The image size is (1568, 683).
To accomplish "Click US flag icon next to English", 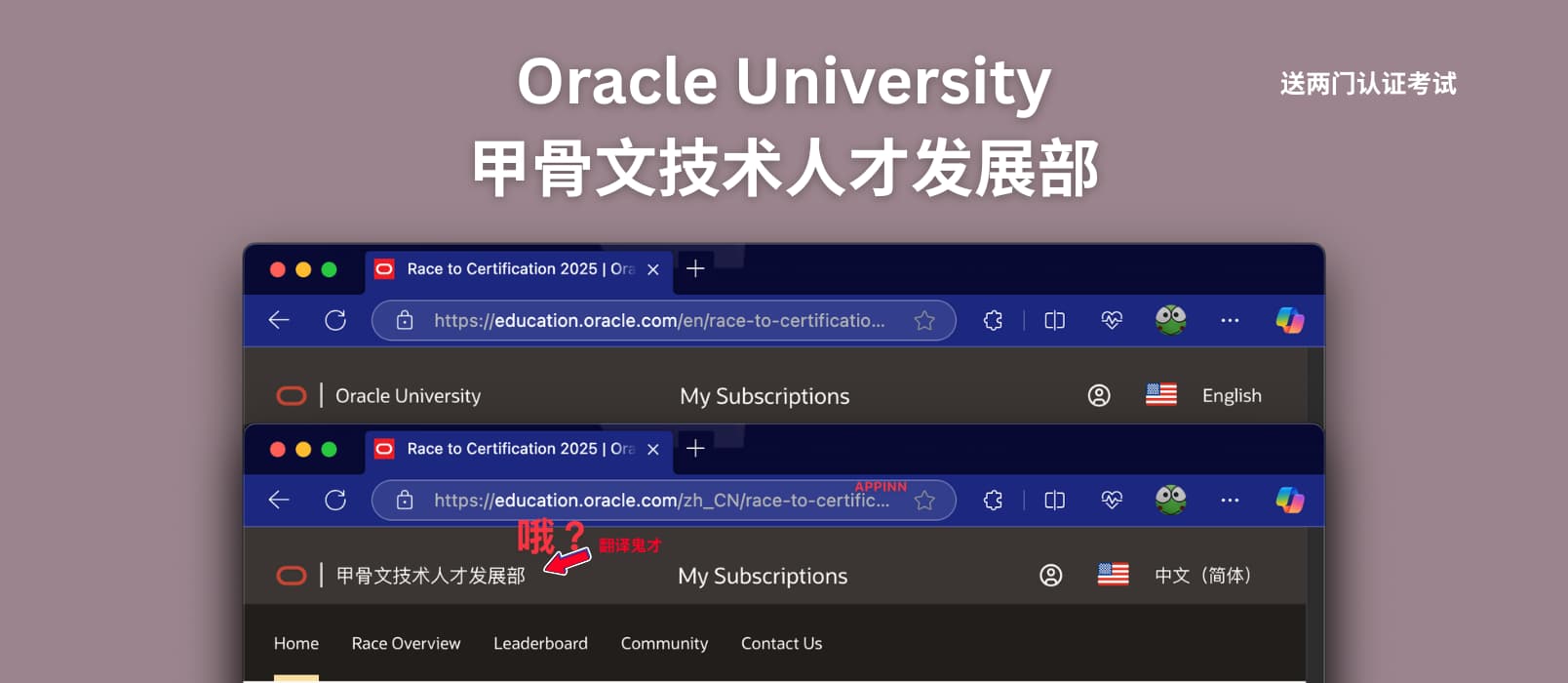I will (x=1160, y=395).
